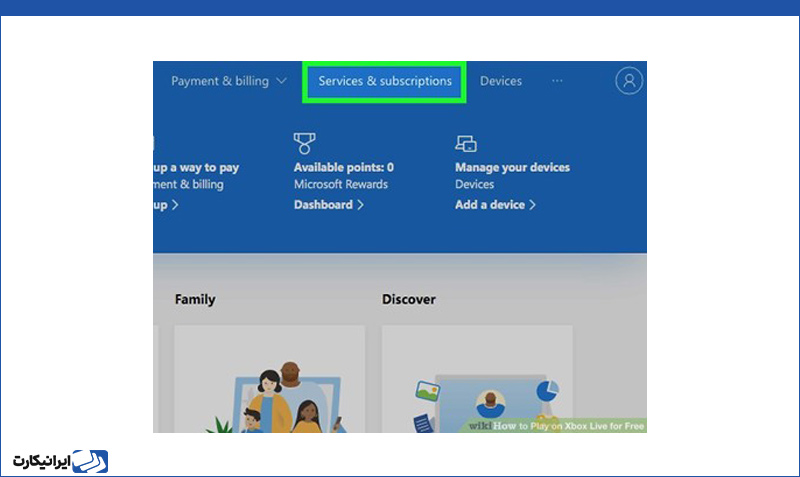This screenshot has height=477, width=800.
Task: Click the Family section heading
Action: click(195, 299)
